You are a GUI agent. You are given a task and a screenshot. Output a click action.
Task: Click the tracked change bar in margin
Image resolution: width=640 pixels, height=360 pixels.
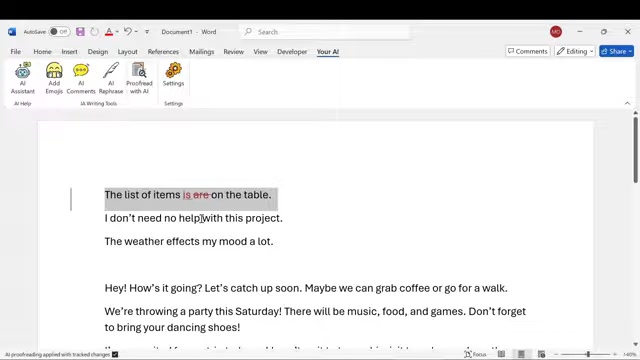71,199
